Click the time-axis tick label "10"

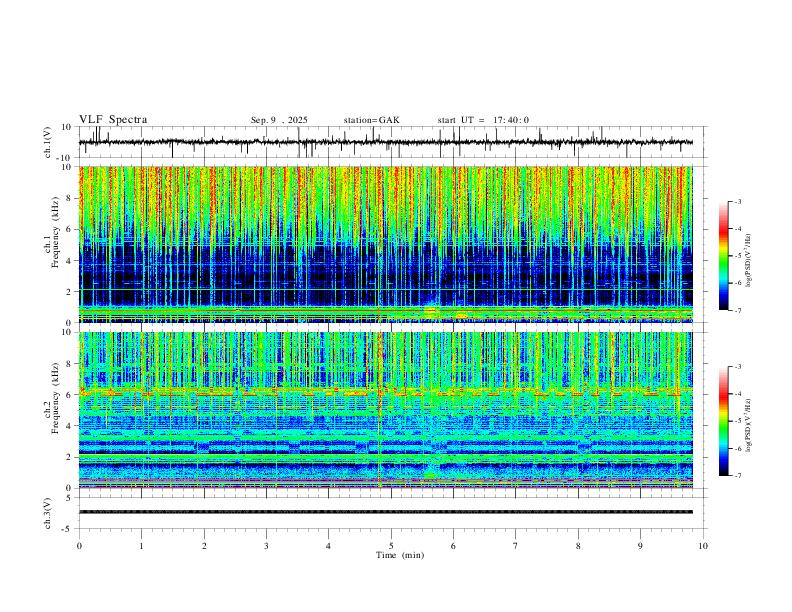703,546
